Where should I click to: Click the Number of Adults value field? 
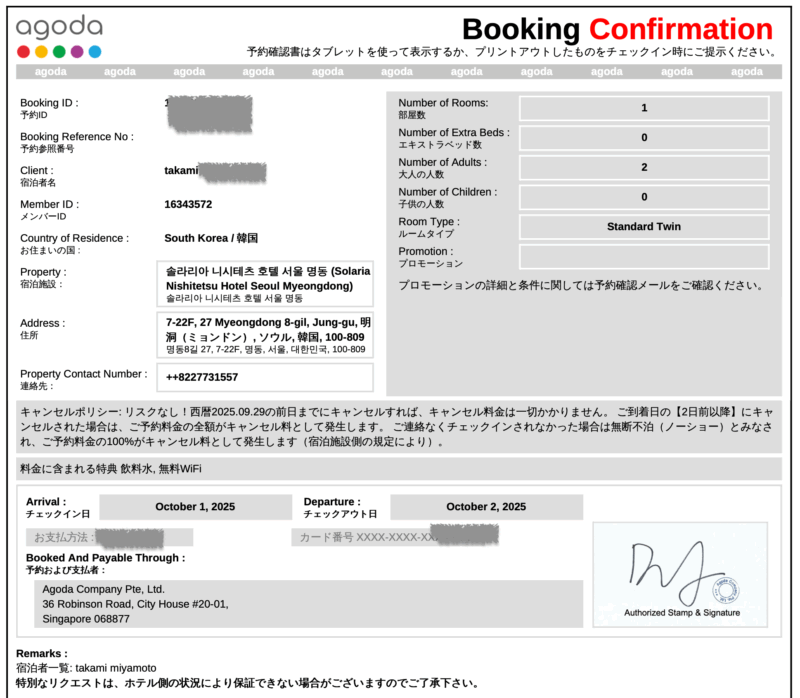[644, 167]
